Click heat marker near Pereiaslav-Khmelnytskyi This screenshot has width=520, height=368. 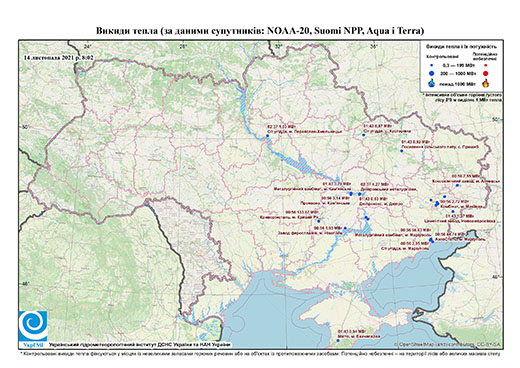tap(267, 136)
